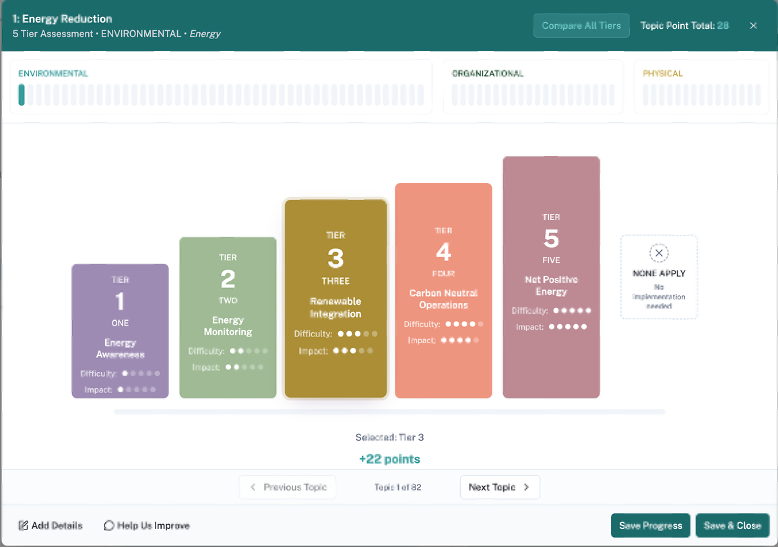
Task: Switch to the Physical category section
Action: pyautogui.click(x=662, y=73)
